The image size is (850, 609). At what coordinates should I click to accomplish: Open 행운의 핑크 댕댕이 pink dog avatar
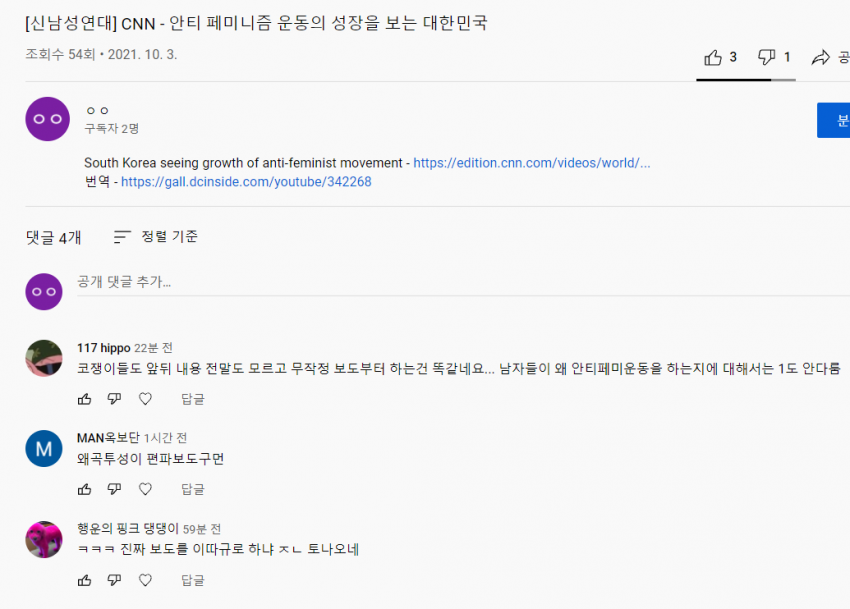pos(44,540)
